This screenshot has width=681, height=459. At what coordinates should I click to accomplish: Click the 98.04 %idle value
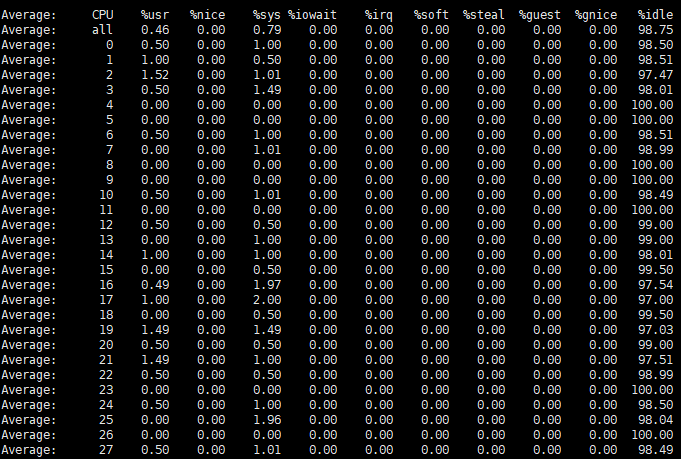click(x=655, y=419)
